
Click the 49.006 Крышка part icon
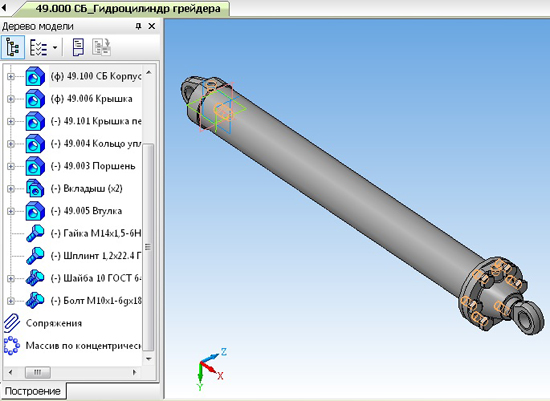(x=35, y=99)
